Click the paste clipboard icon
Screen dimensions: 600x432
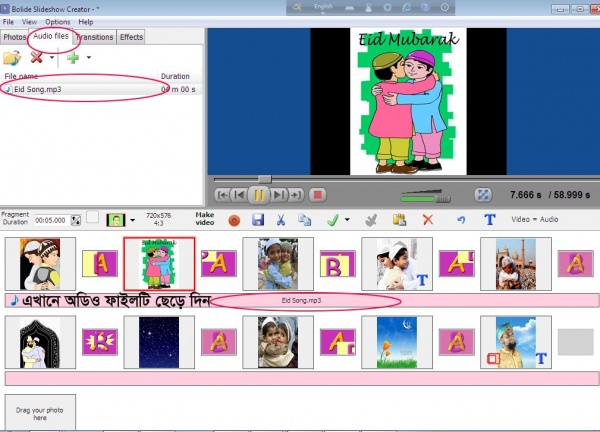click(399, 220)
